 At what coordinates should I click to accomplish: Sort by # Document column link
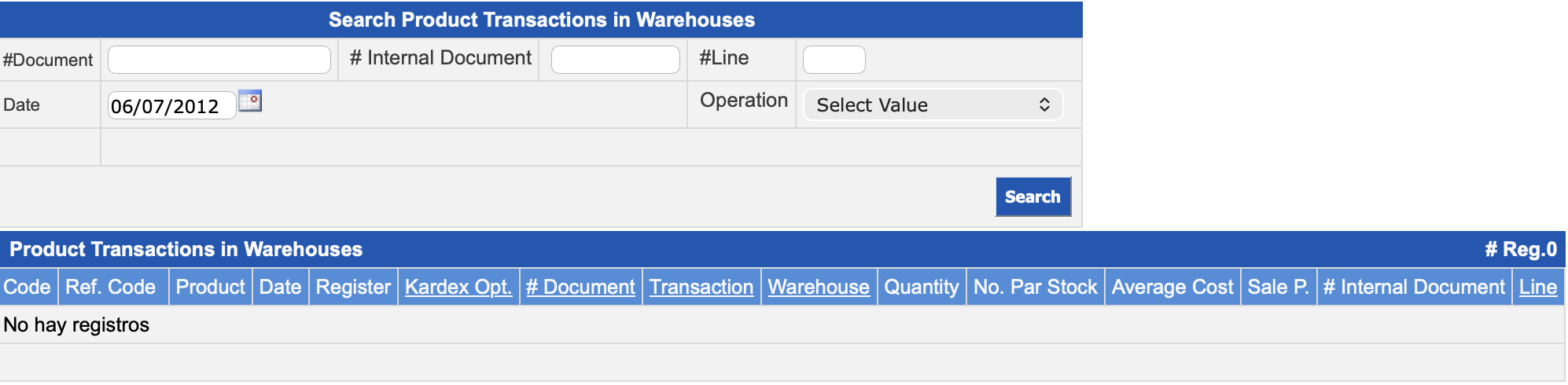(x=580, y=288)
